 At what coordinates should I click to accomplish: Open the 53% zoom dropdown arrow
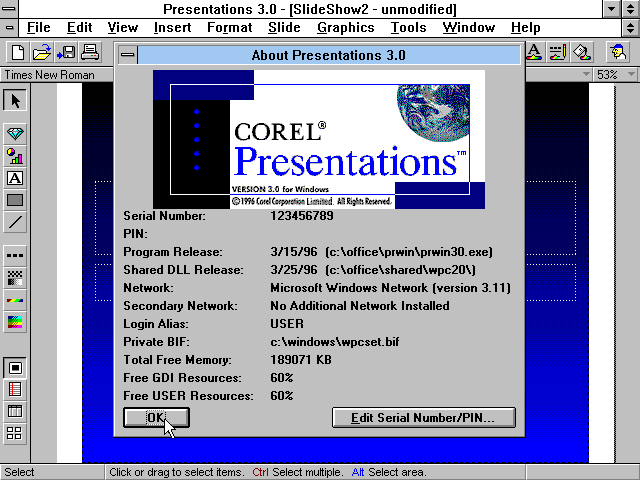tap(631, 74)
